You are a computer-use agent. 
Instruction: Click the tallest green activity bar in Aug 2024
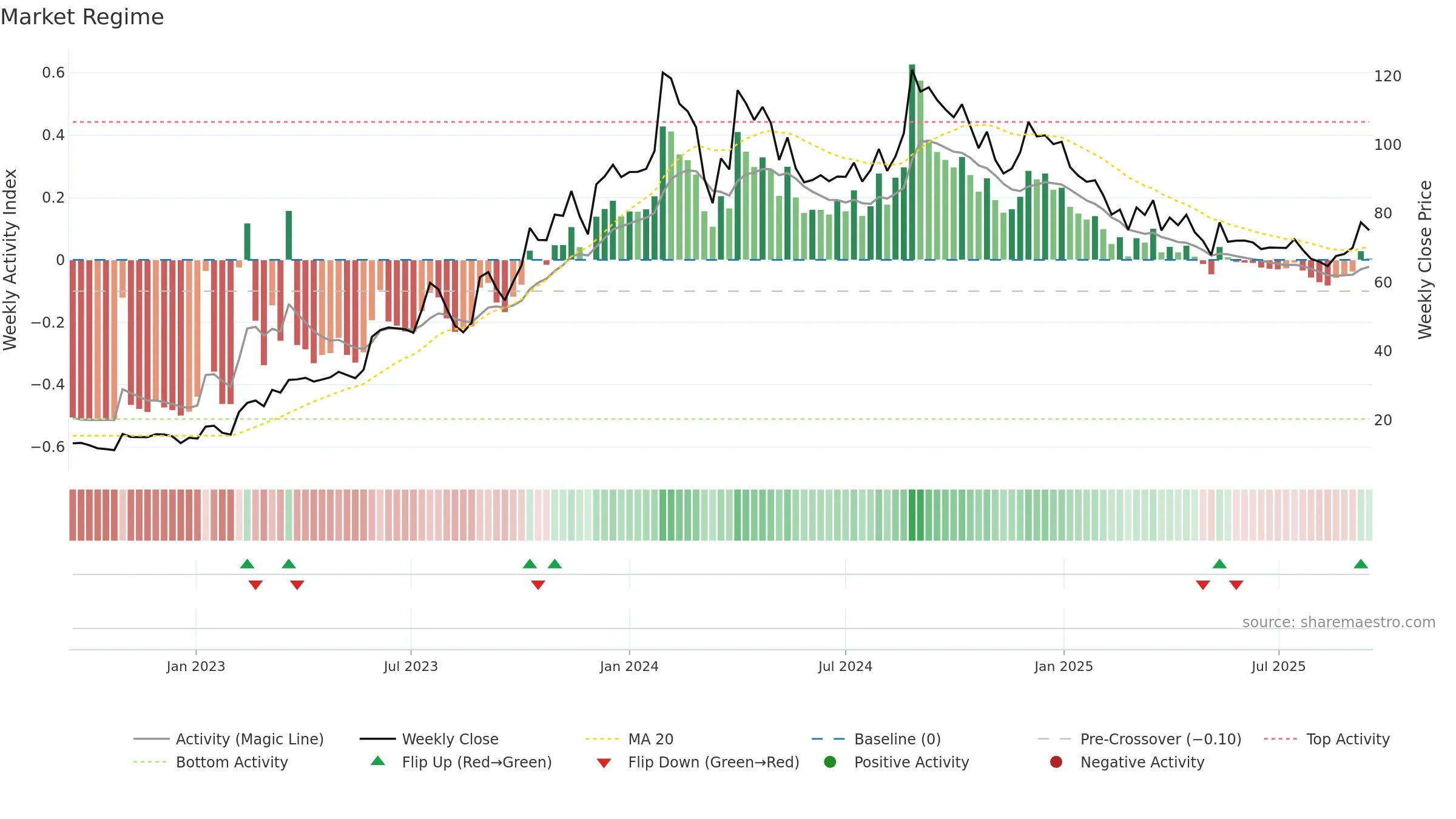[x=912, y=162]
